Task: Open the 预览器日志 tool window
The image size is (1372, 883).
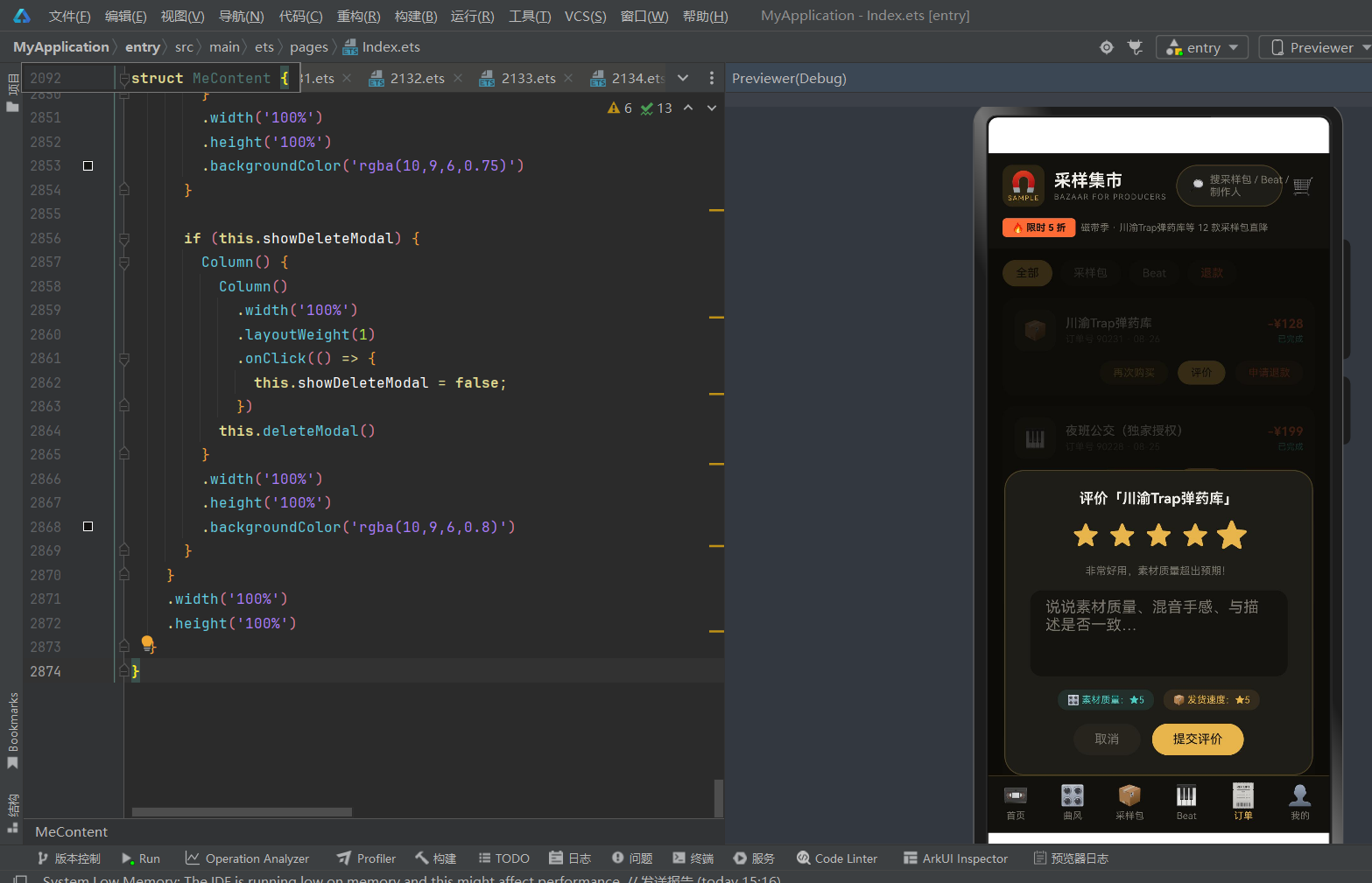Action: (x=1071, y=858)
